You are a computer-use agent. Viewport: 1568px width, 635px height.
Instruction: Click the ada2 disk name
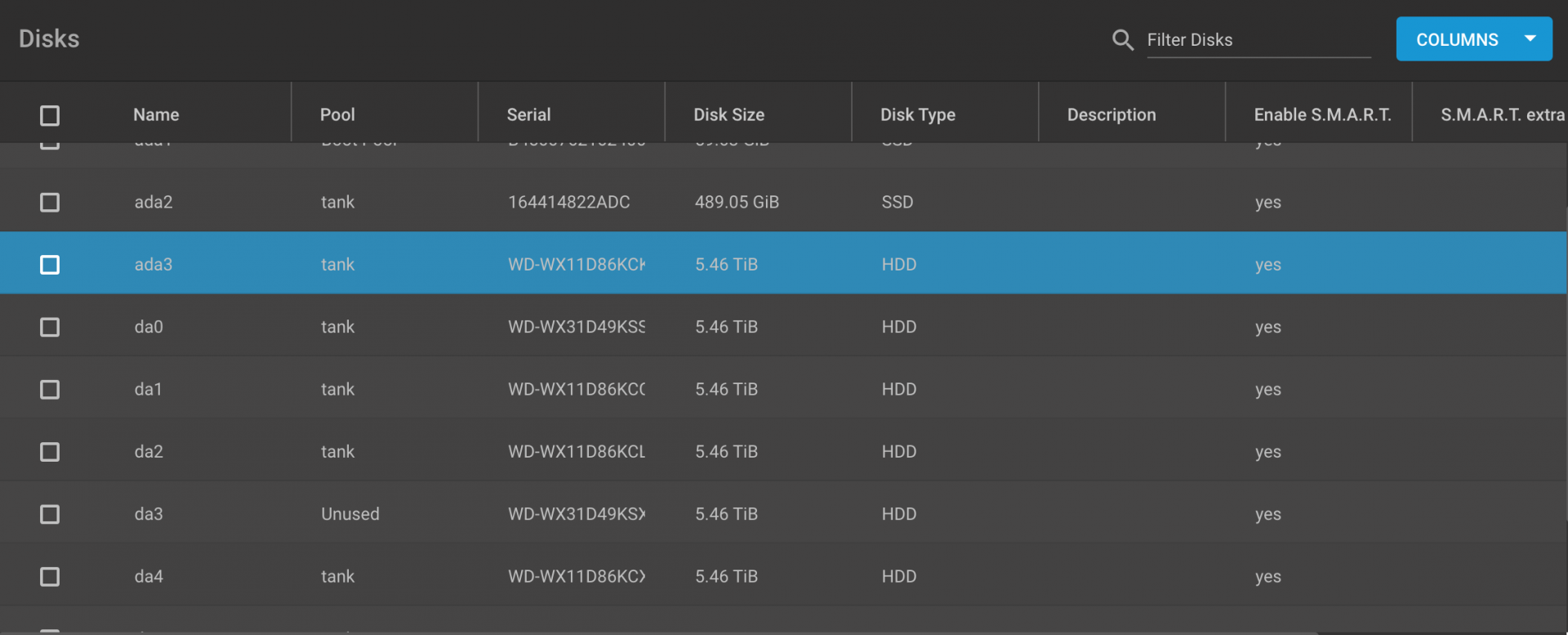(154, 202)
